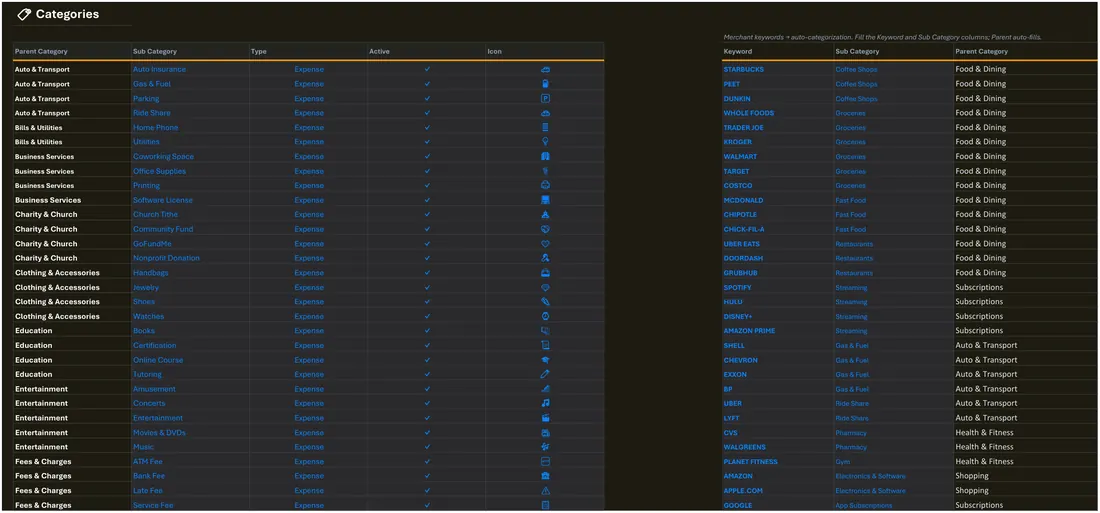Select the Shoes row icon
Image resolution: width=1100 pixels, height=513 pixels.
tap(545, 302)
